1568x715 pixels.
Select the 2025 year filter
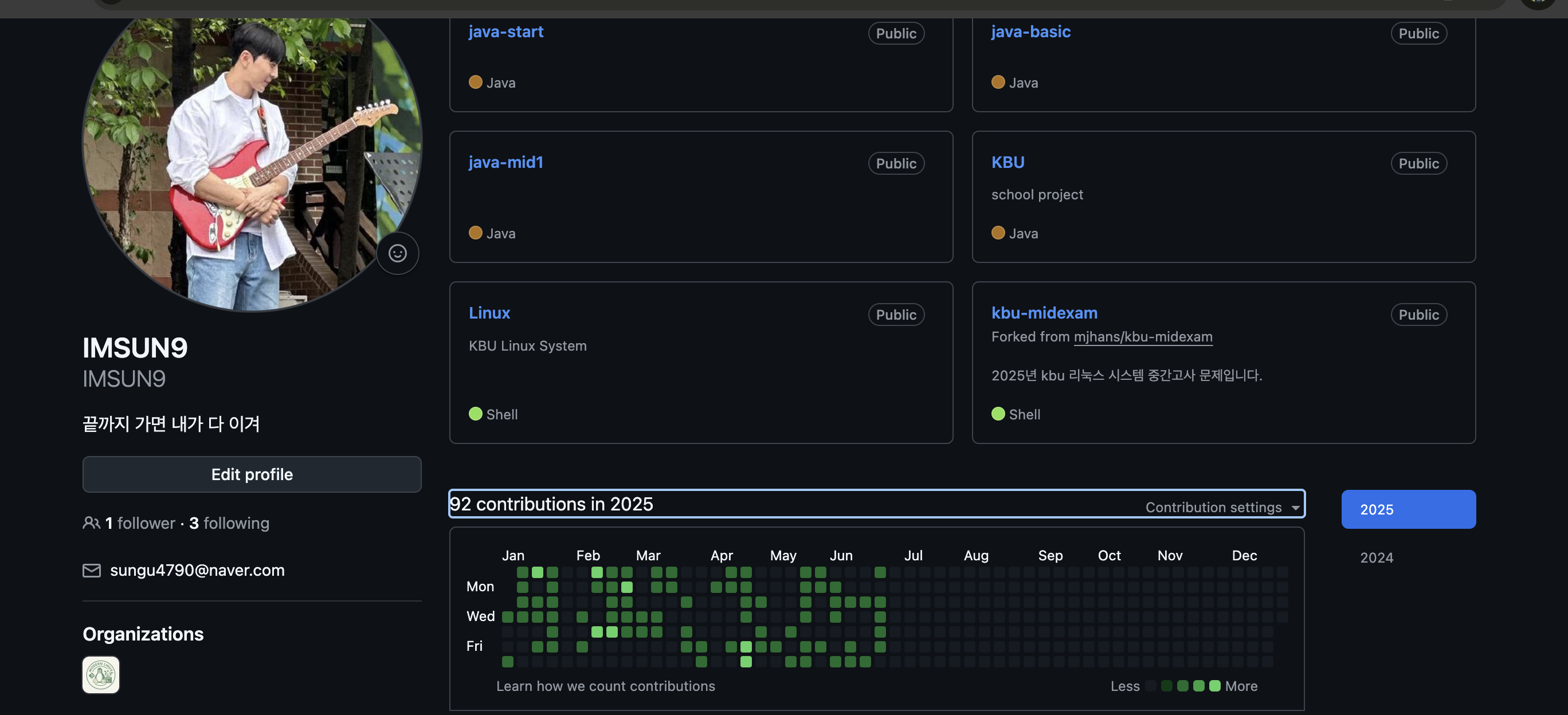tap(1408, 509)
